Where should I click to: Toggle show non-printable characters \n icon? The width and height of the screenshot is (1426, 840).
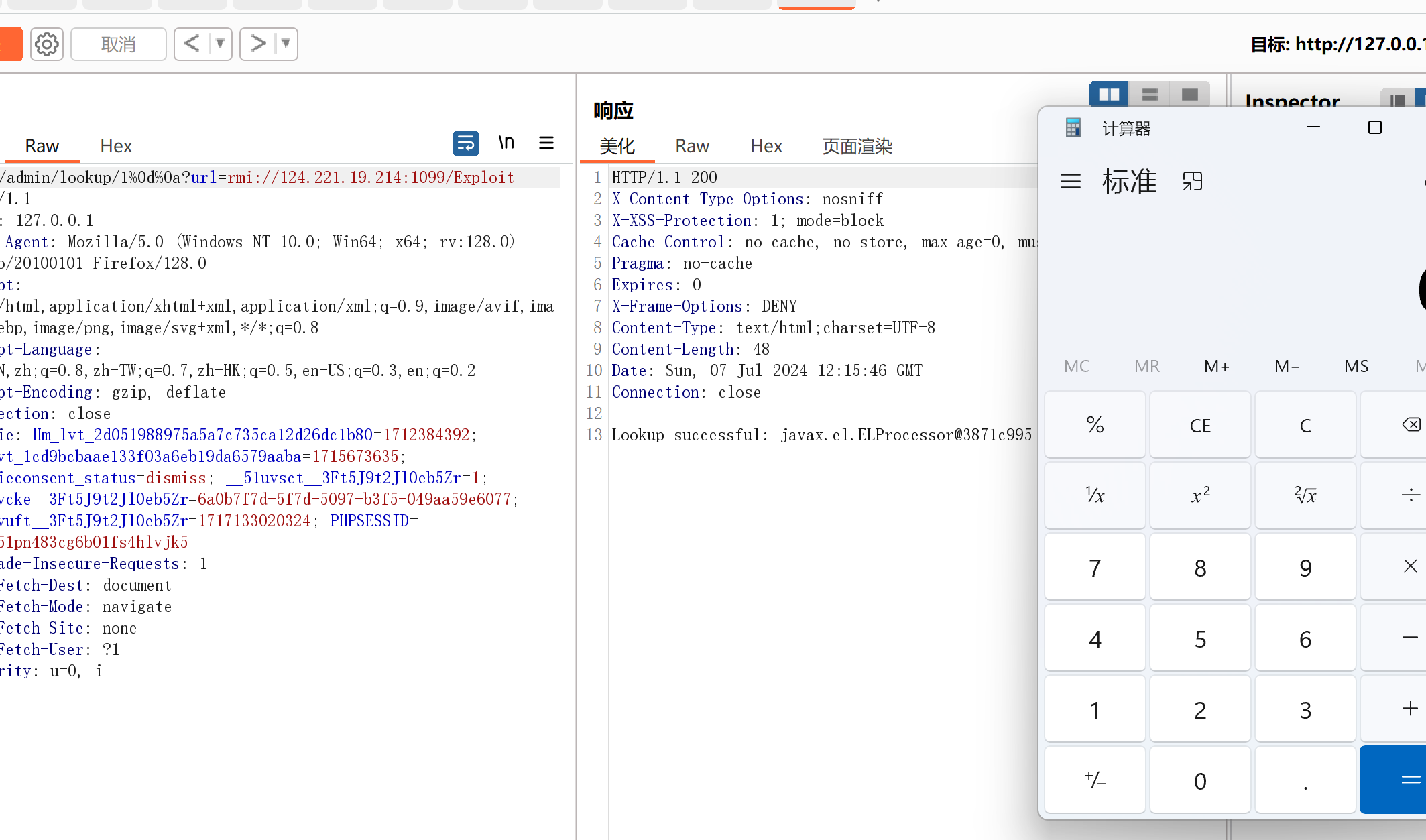click(506, 143)
